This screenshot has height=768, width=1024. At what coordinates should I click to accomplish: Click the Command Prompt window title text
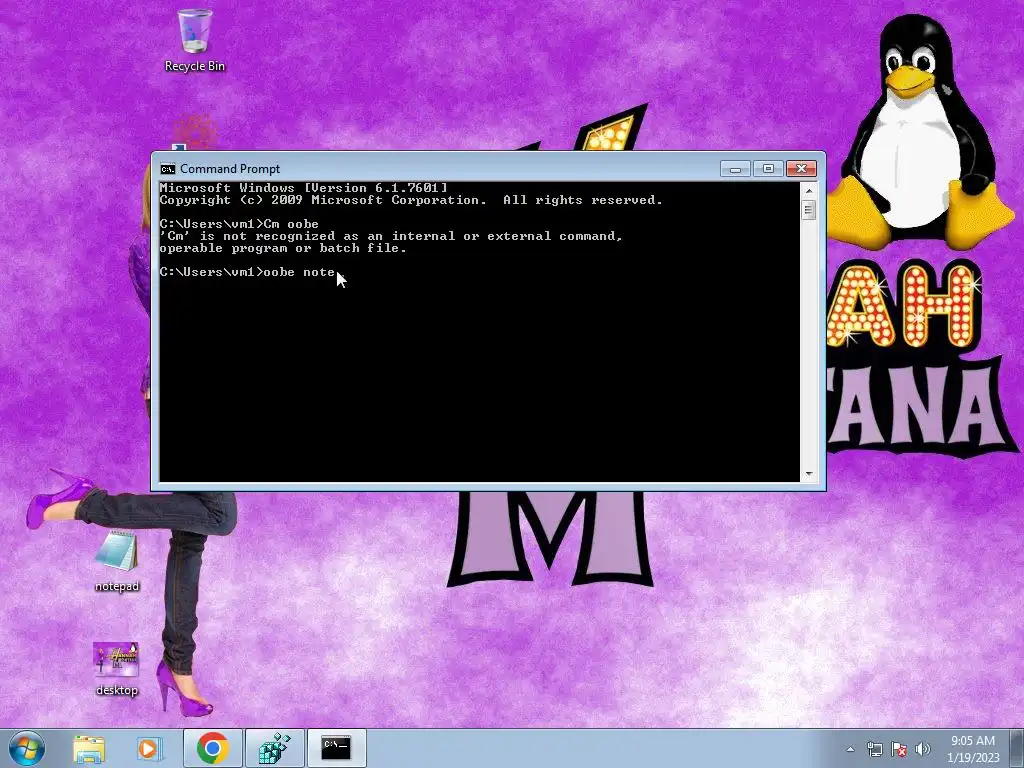pyautogui.click(x=230, y=169)
